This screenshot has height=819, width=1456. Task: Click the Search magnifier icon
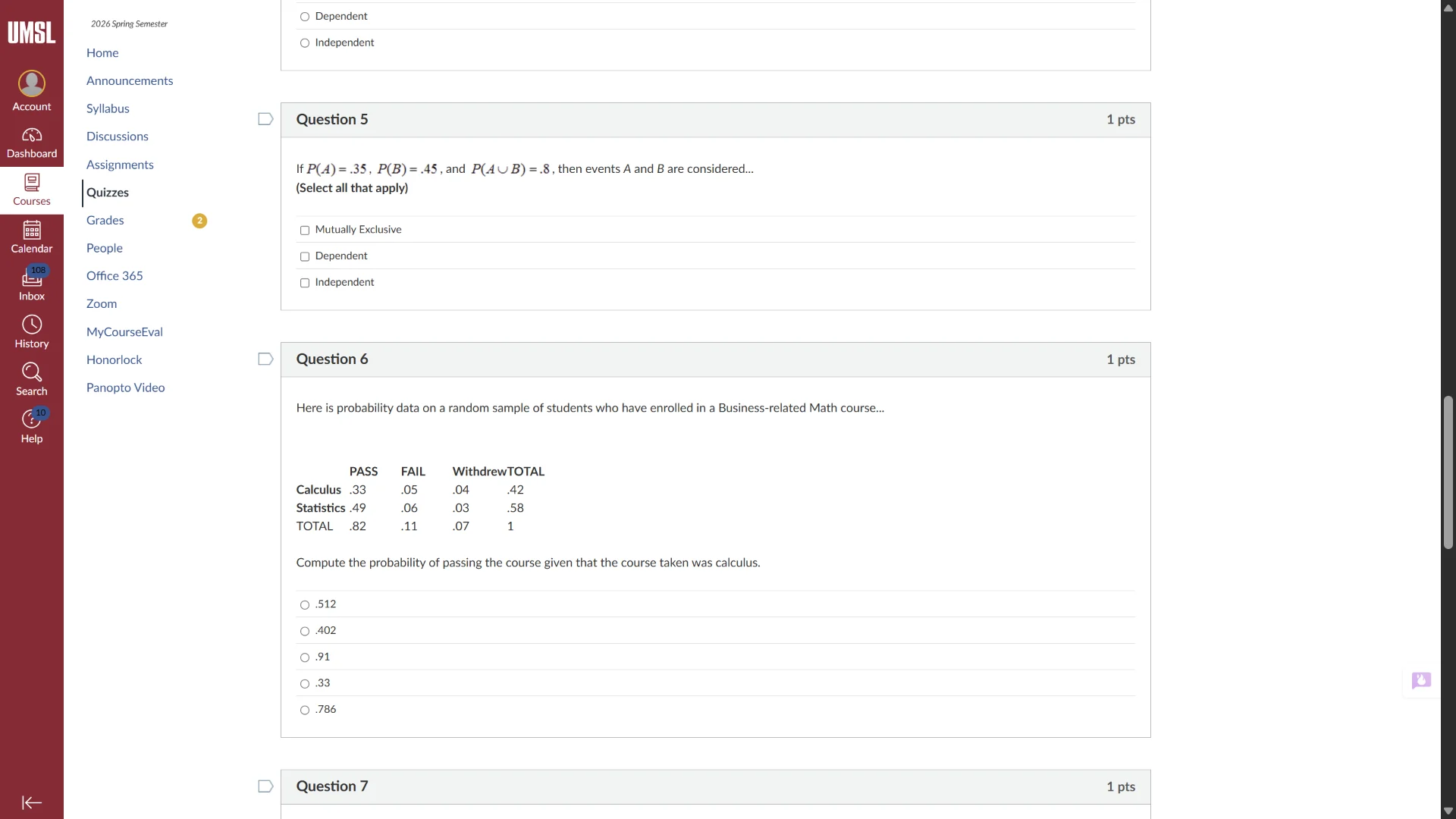coord(31,372)
